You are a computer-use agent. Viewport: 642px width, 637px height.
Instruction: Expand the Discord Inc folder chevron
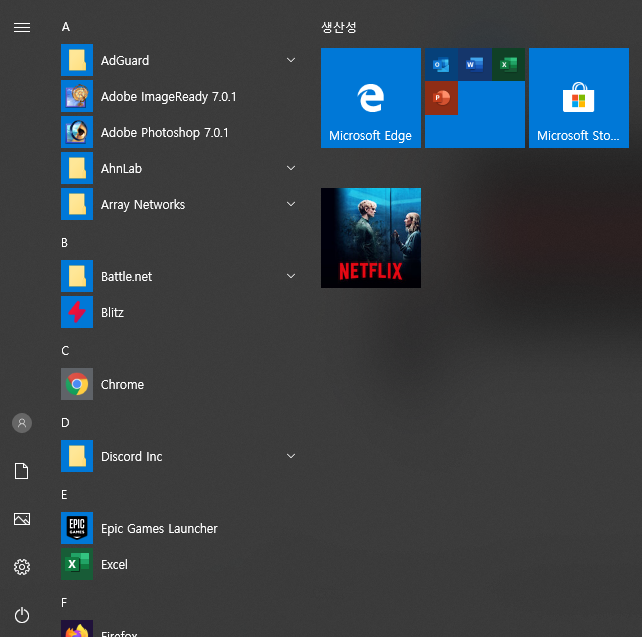(291, 456)
